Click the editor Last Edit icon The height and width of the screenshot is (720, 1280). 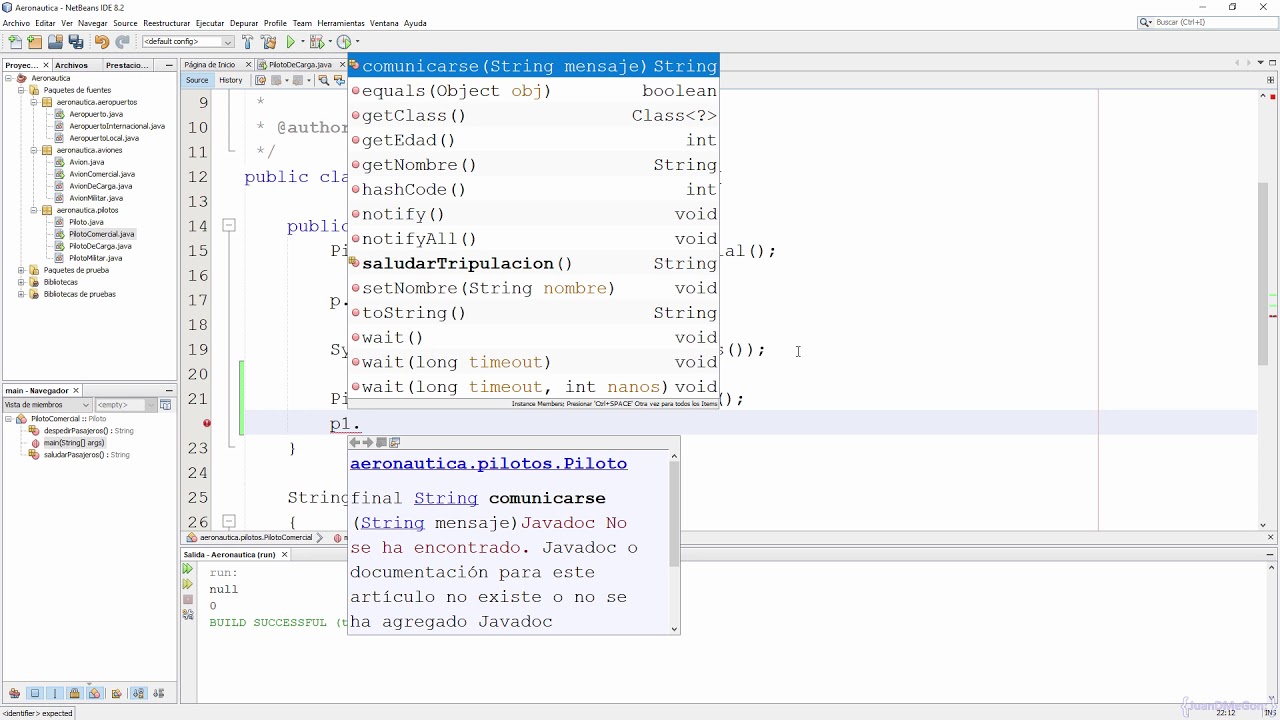tap(260, 80)
